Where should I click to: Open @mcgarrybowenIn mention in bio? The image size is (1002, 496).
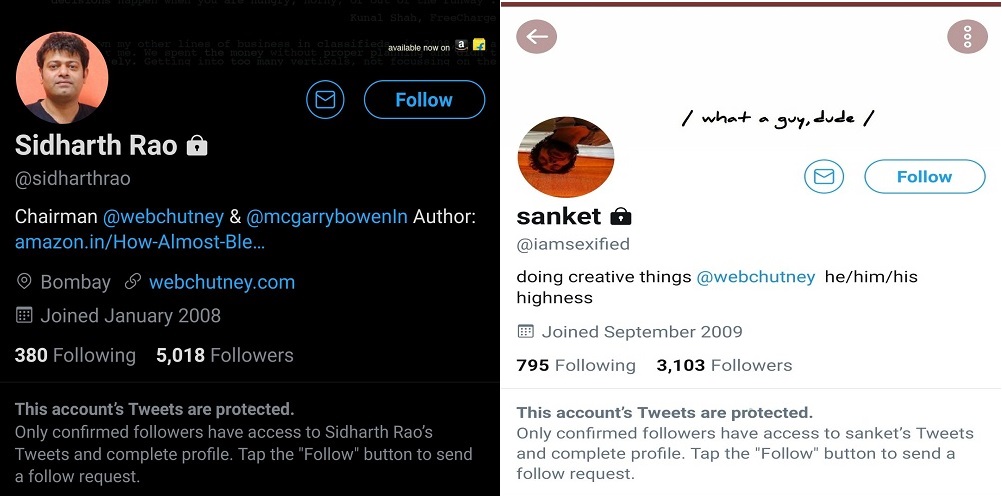pos(326,216)
